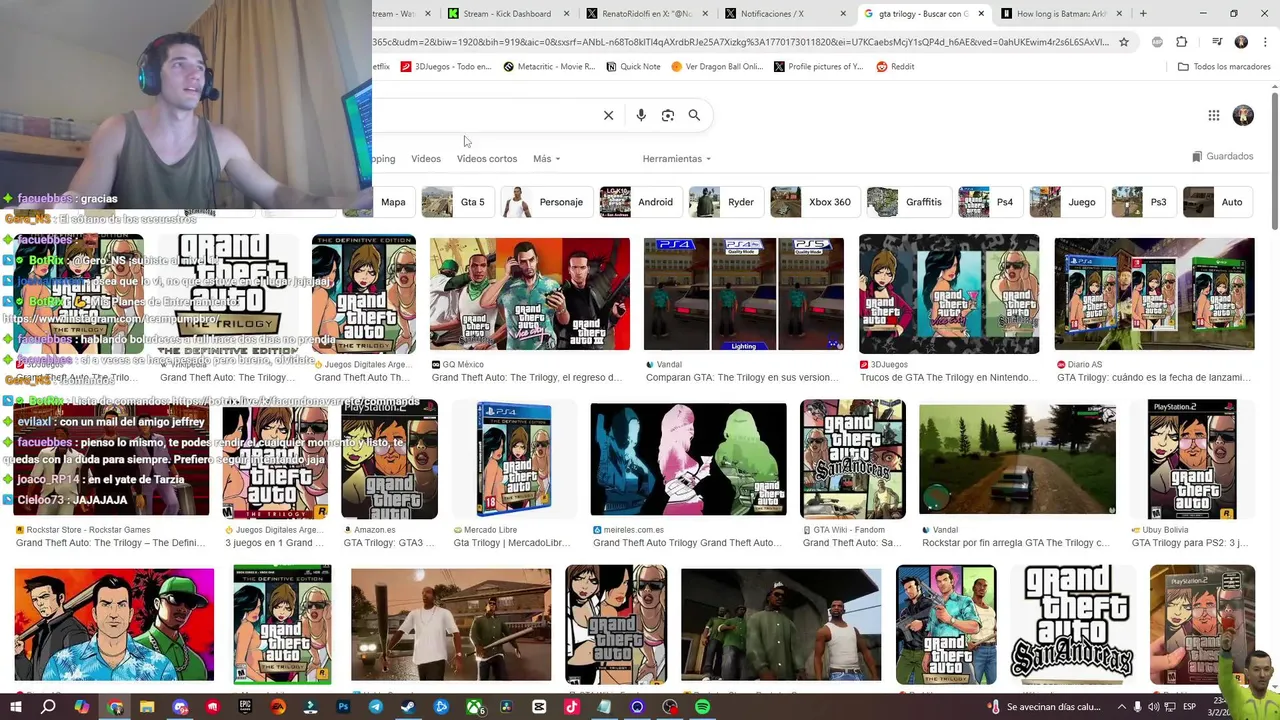1280x720 pixels.
Task: Select Videos cortos search tab
Action: point(487,159)
